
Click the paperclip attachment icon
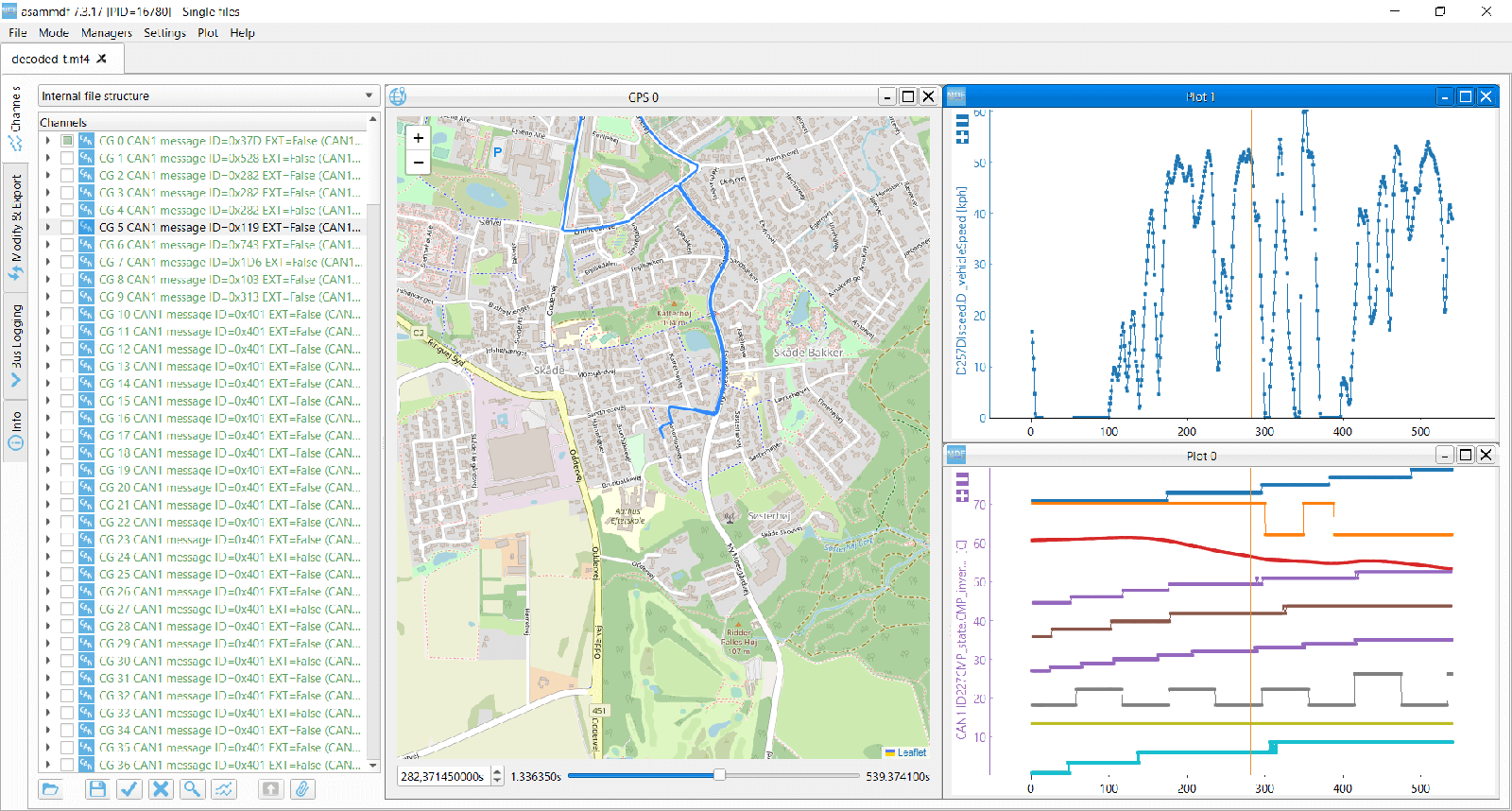coord(302,788)
